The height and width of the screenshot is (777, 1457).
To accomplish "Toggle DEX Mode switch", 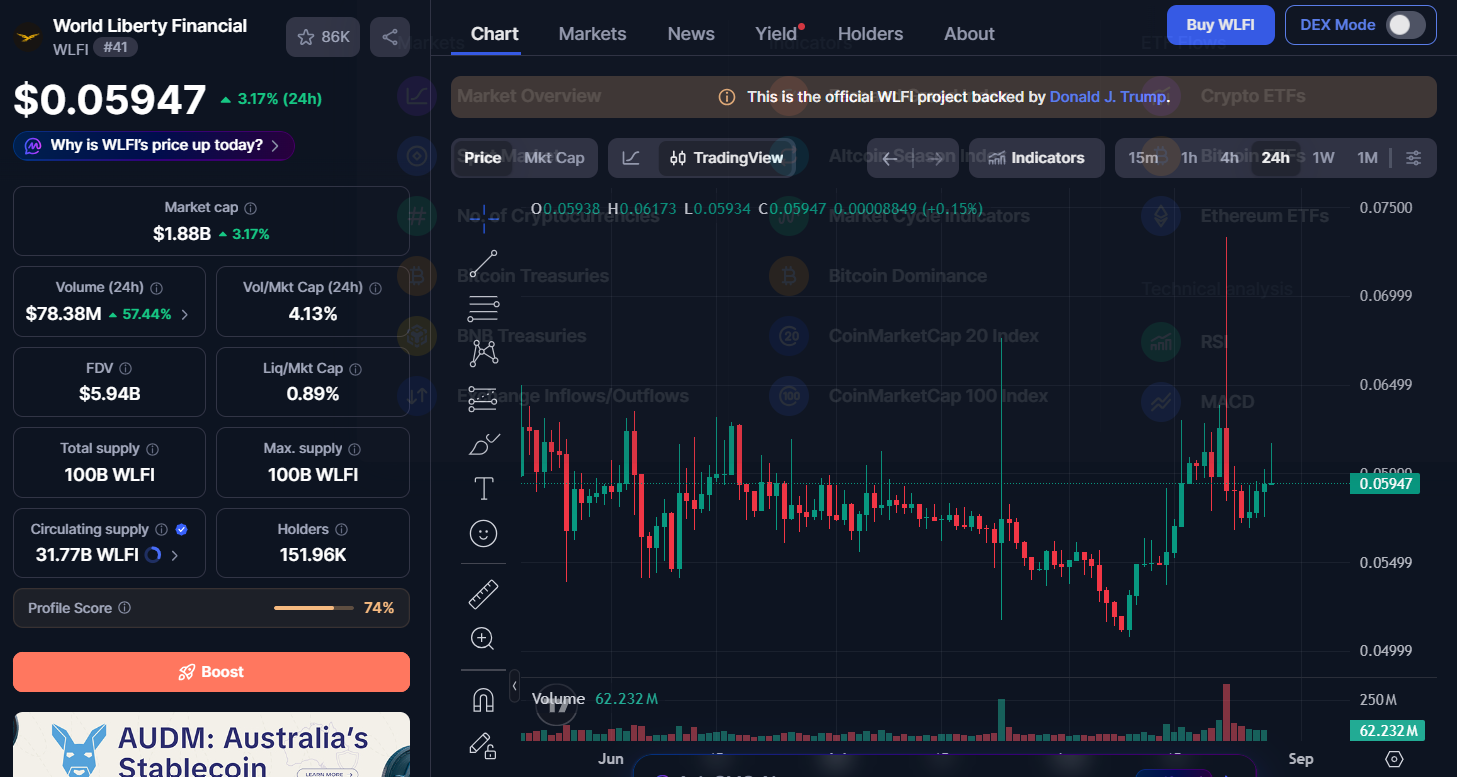I will [x=1405, y=25].
